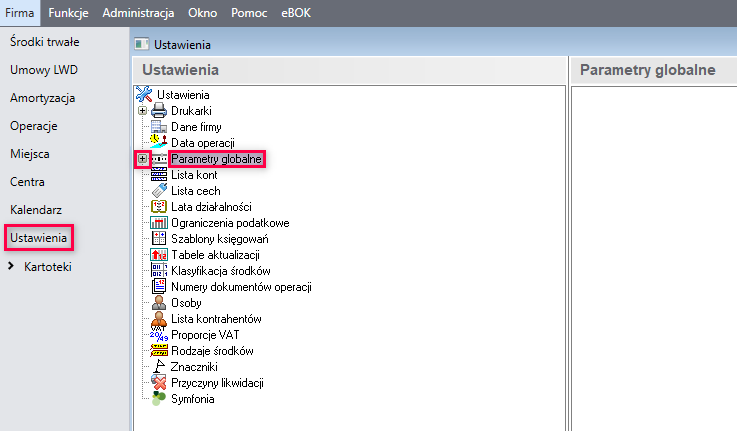Screen dimensions: 737x431
Task: Select Parametry globalne tree item
Action: coord(216,159)
